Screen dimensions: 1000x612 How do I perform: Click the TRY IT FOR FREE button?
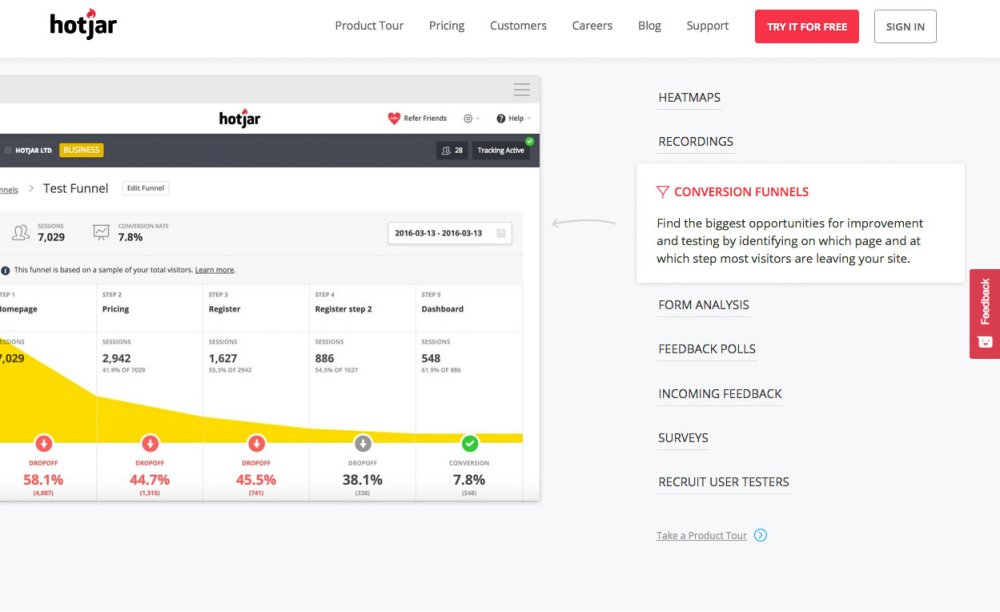pyautogui.click(x=807, y=26)
